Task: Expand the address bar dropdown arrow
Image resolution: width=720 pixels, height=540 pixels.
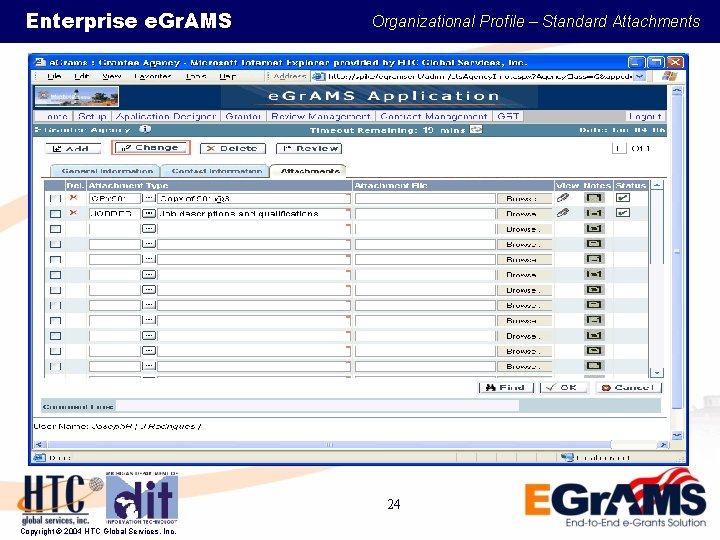Action: tap(640, 76)
